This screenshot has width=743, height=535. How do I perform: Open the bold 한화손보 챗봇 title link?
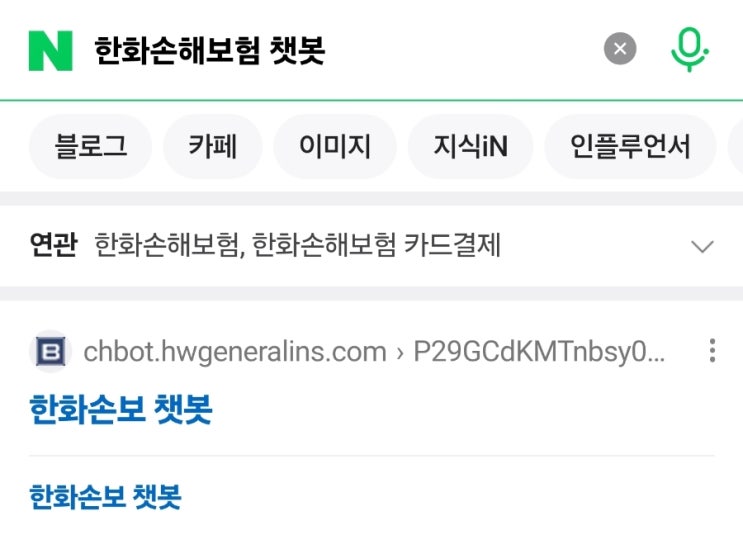pyautogui.click(x=121, y=409)
